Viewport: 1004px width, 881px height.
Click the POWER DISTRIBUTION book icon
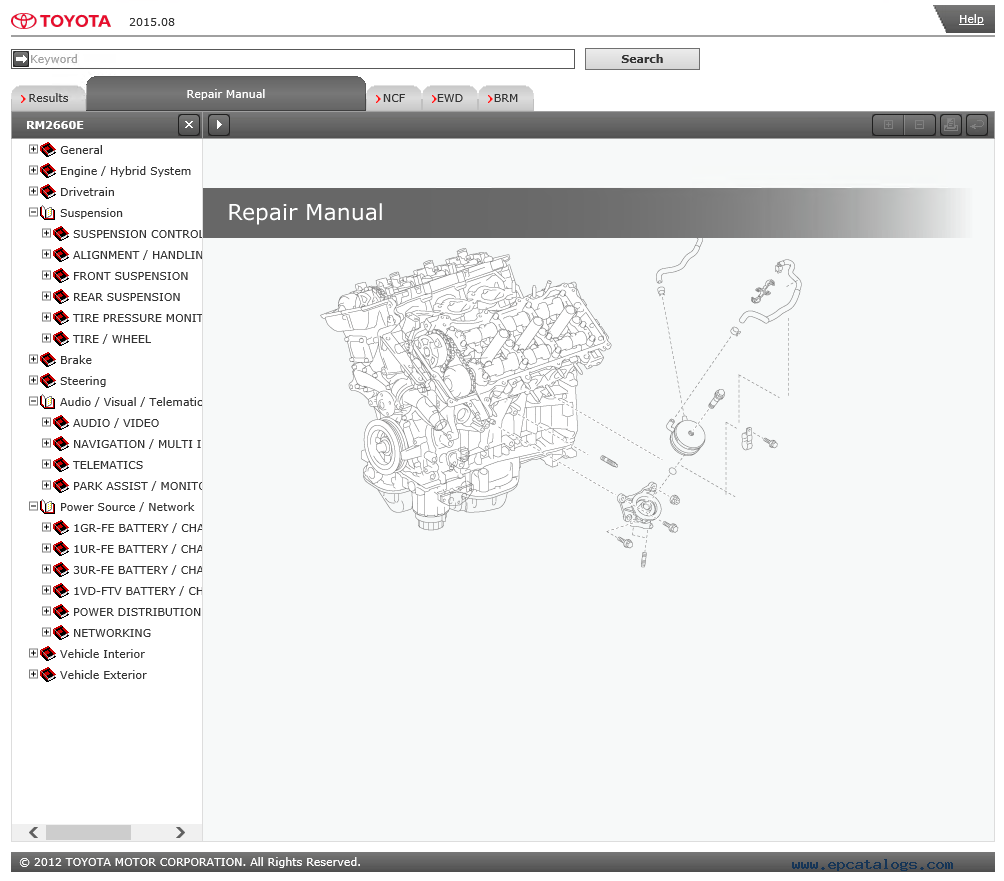61,612
